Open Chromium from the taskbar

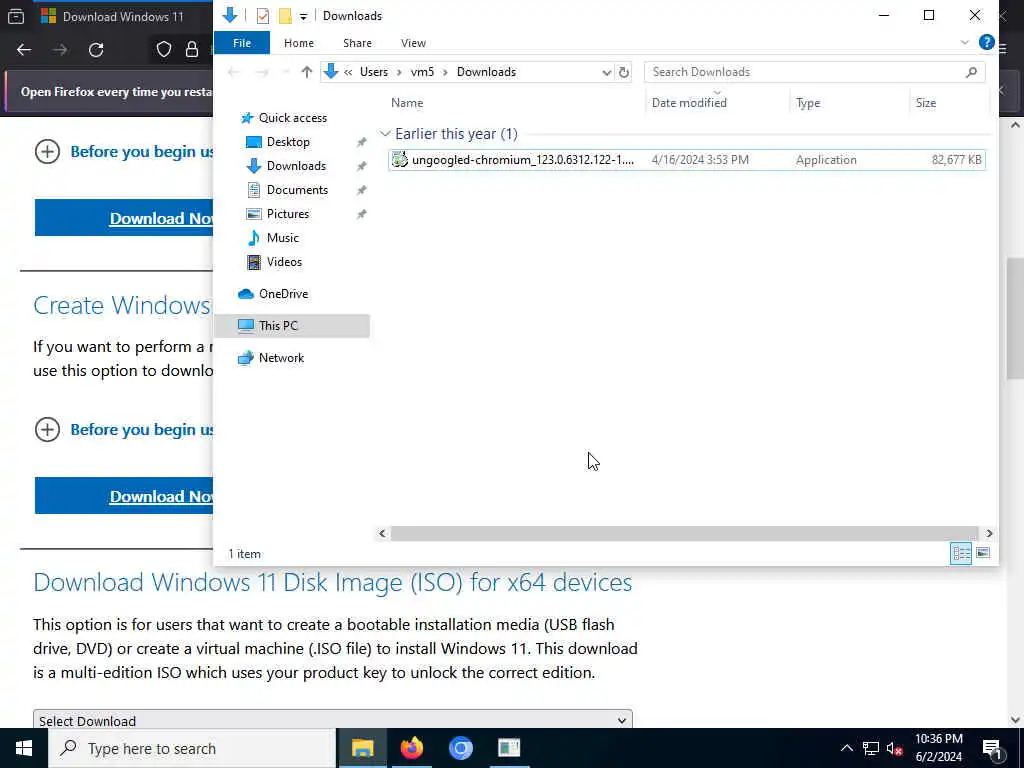460,748
